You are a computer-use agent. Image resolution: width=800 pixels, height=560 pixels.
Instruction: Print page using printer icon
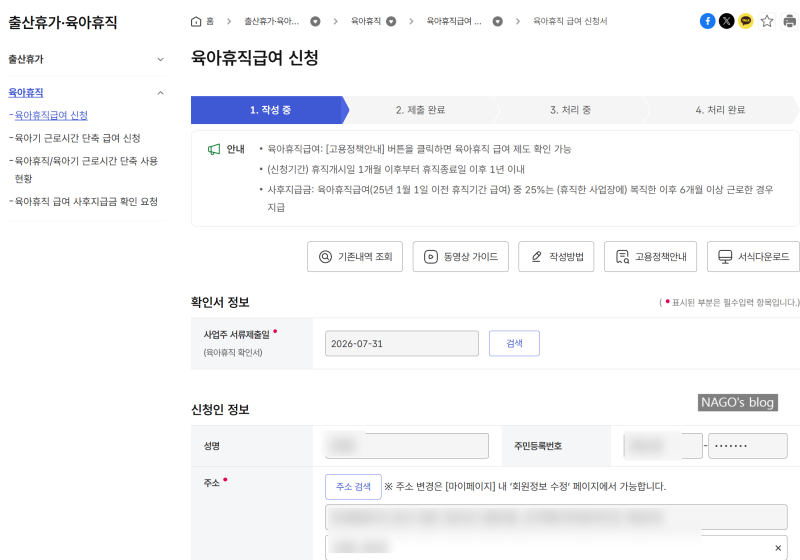coord(790,21)
